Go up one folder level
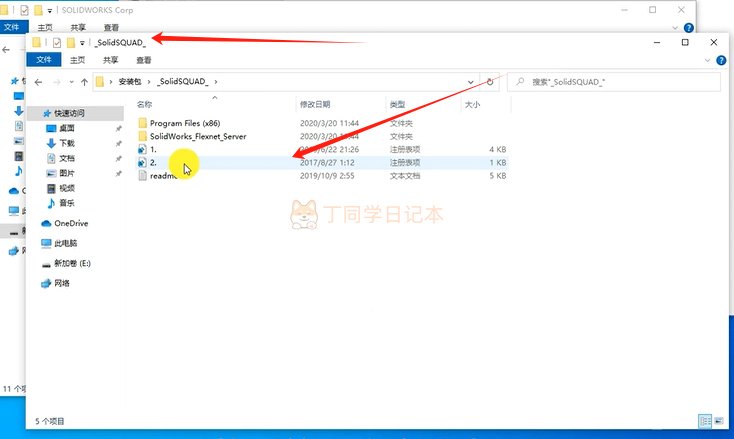This screenshot has height=439, width=734. (84, 82)
